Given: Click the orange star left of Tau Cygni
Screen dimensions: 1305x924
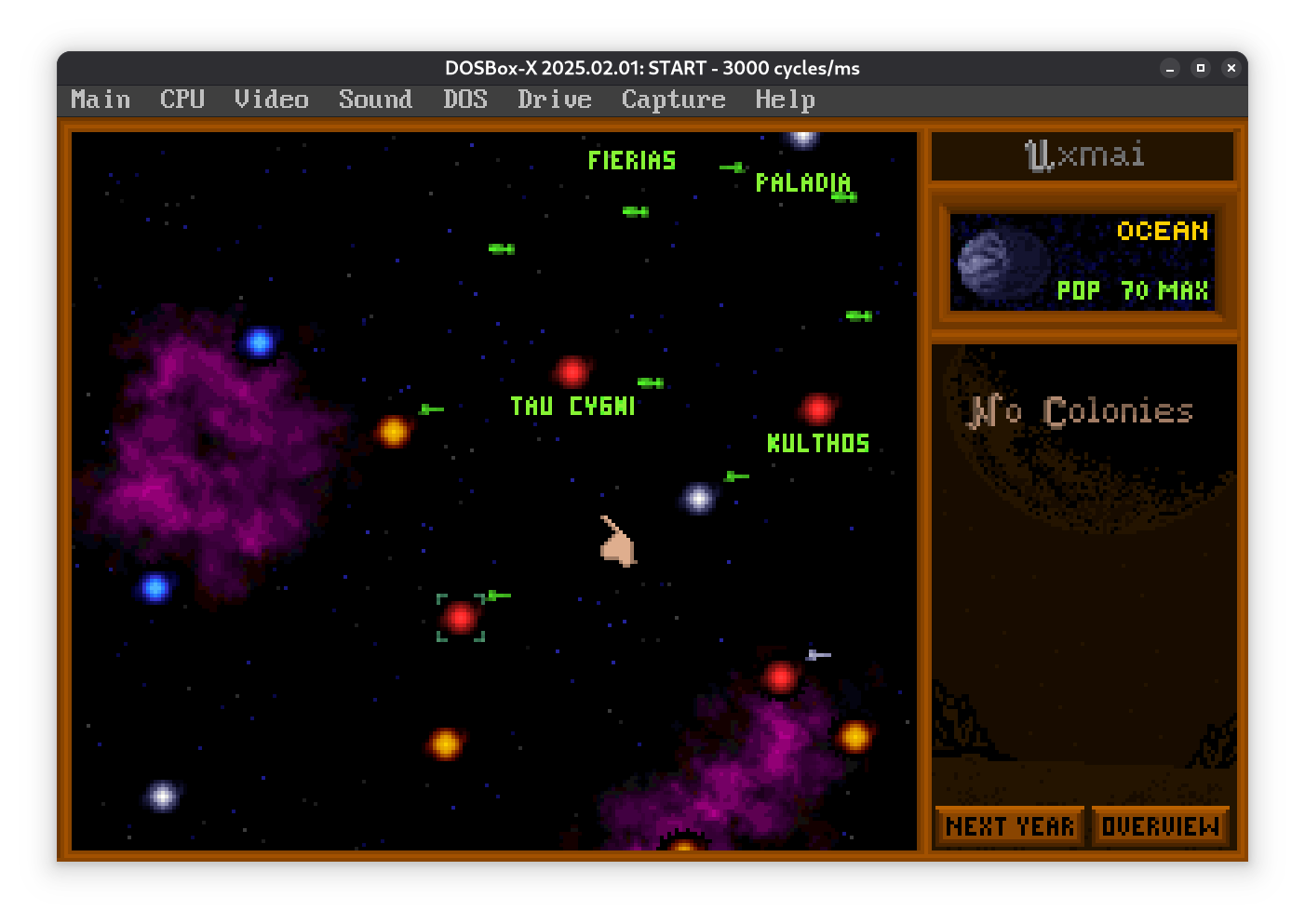Looking at the screenshot, I should coord(393,431).
